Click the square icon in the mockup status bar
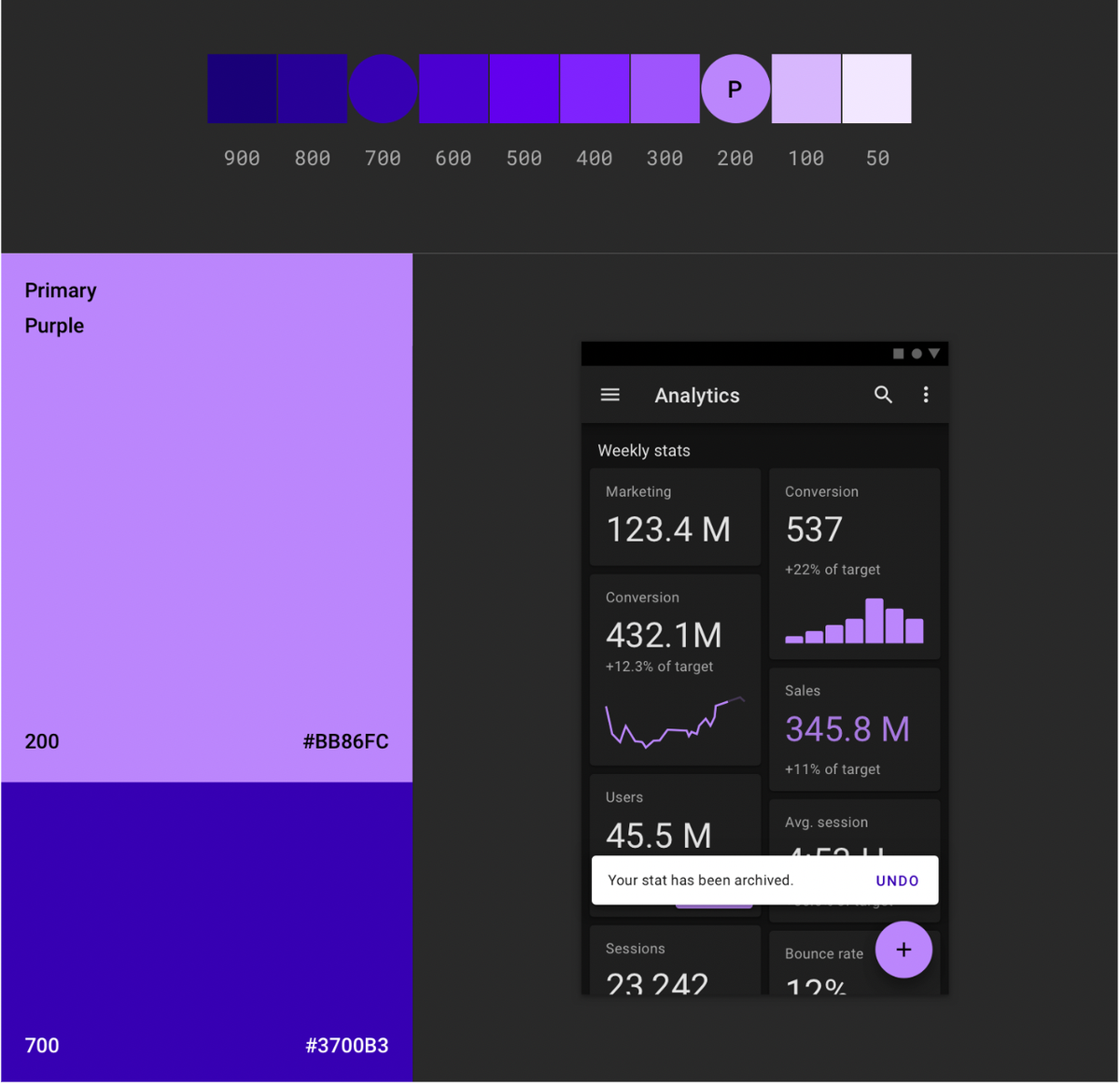The width and height of the screenshot is (1120, 1084). (x=898, y=354)
